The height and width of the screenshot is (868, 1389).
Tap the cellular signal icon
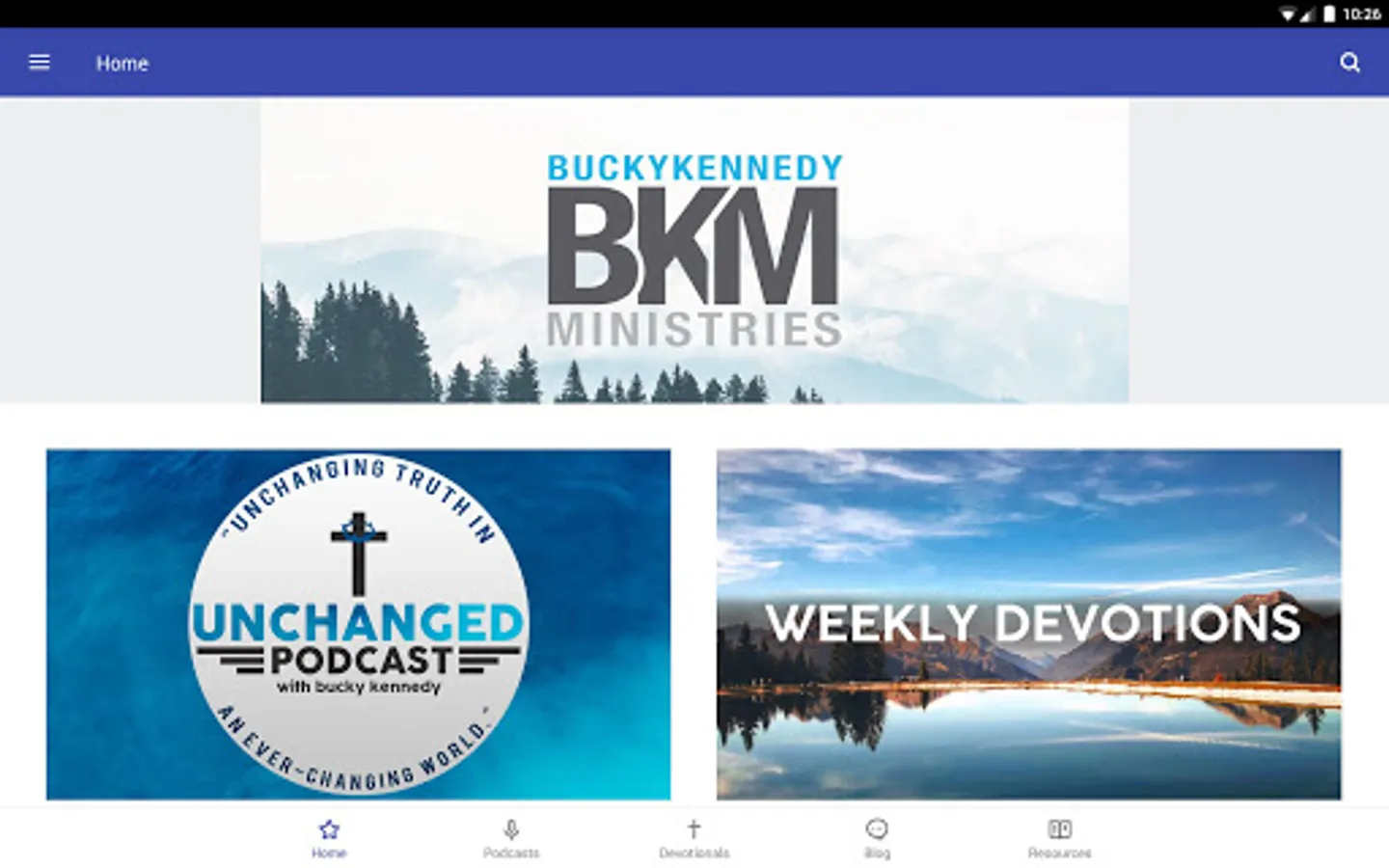pyautogui.click(x=1307, y=14)
